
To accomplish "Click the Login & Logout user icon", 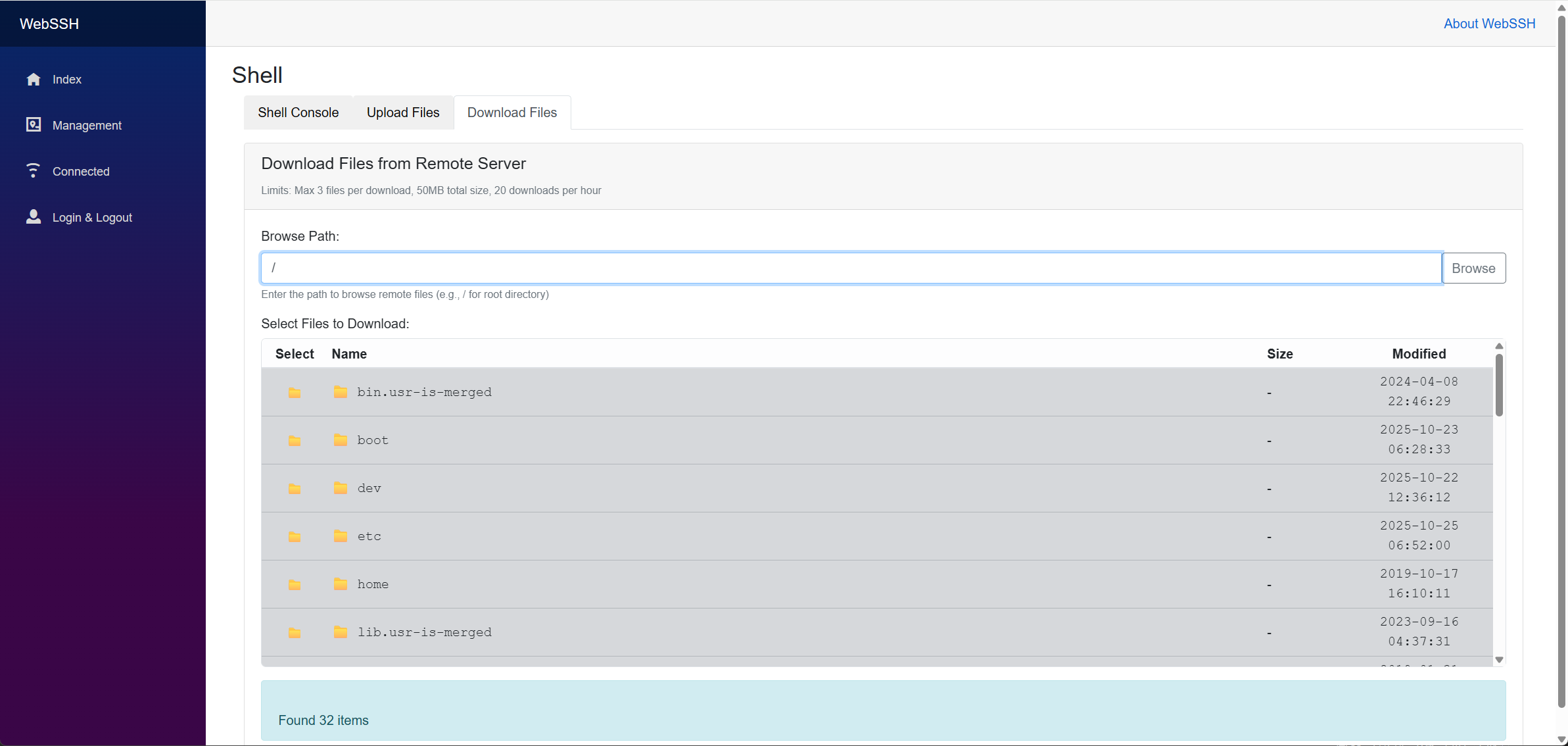I will (34, 217).
